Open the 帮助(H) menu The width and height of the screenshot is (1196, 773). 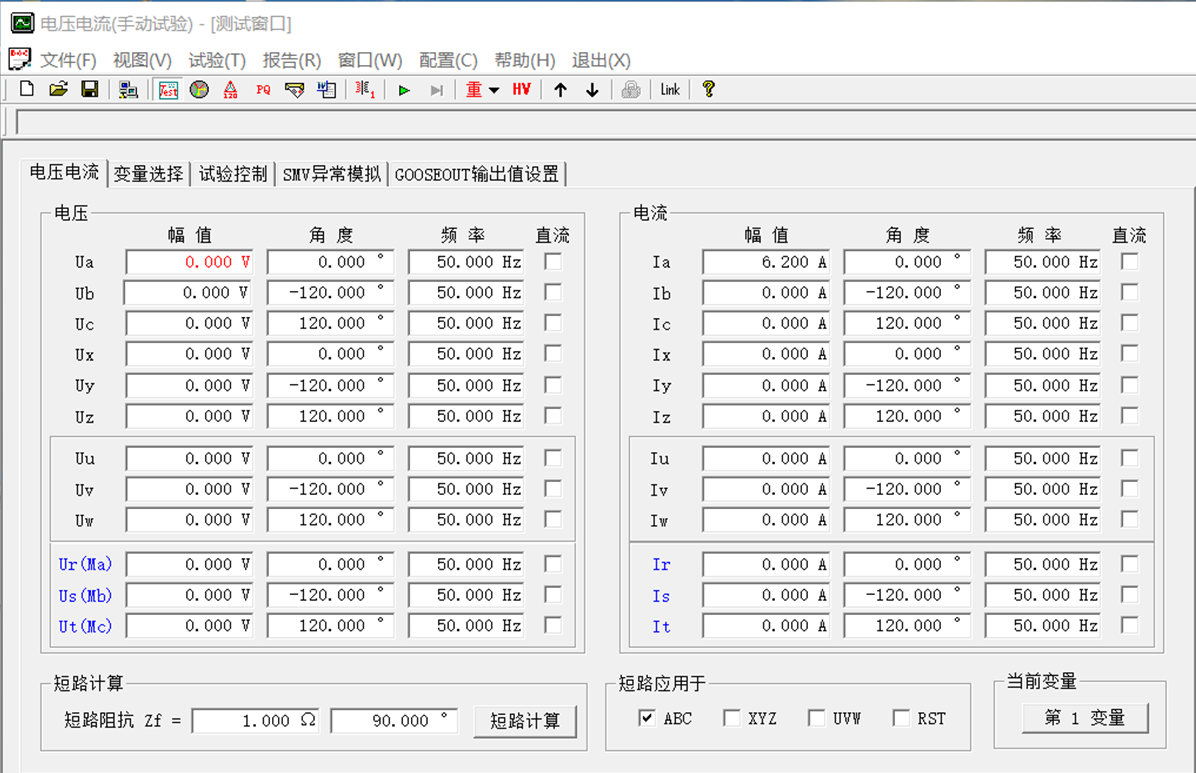[525, 60]
